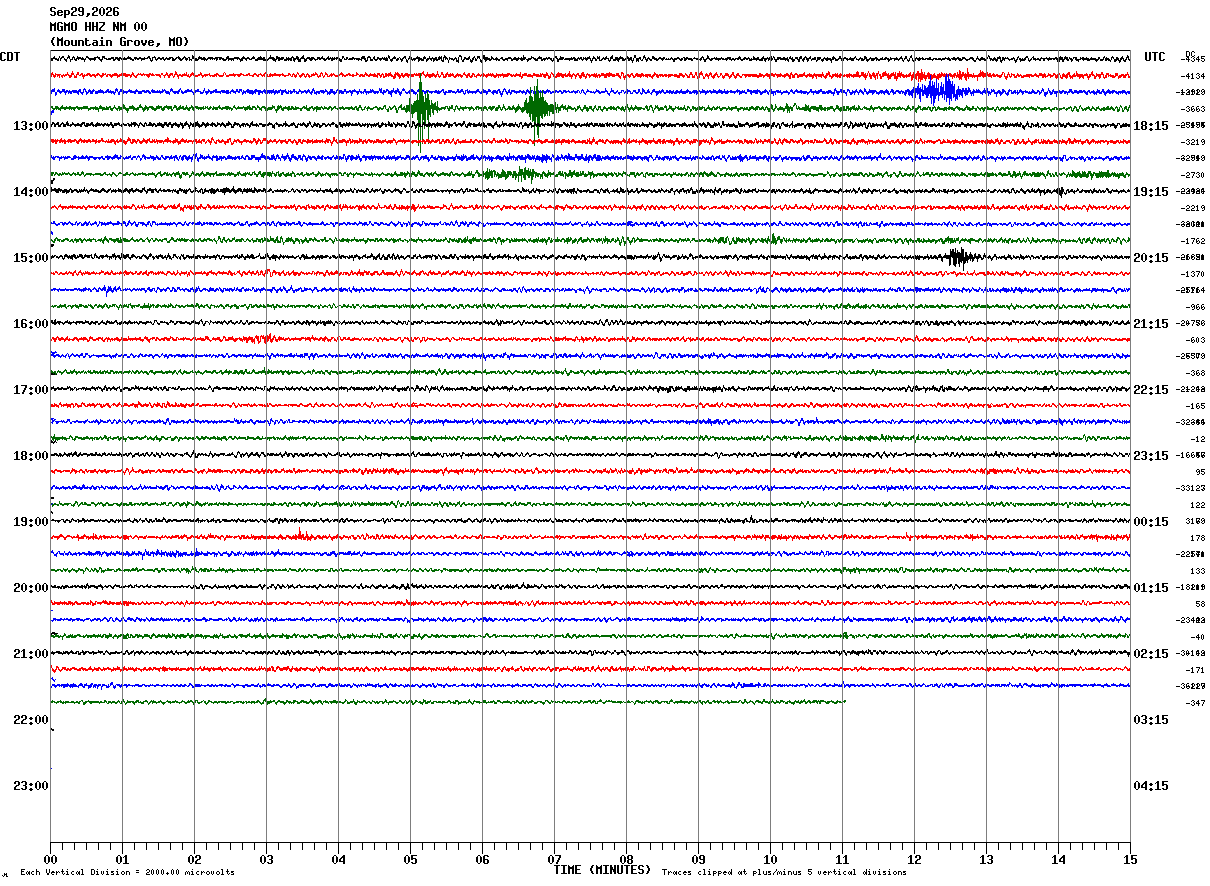Click the CDT timezone label
Image resolution: width=1210 pixels, height=886 pixels.
click(10, 57)
